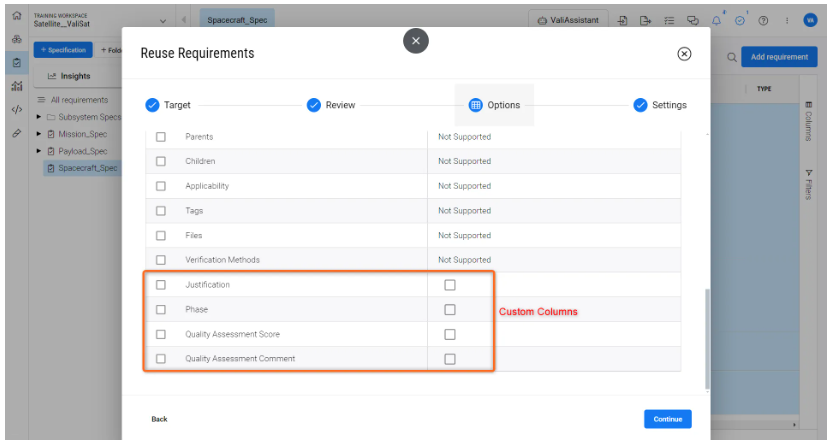Open the discussions chat bubbles icon
Image resolution: width=833 pixels, height=446 pixels.
(692, 20)
